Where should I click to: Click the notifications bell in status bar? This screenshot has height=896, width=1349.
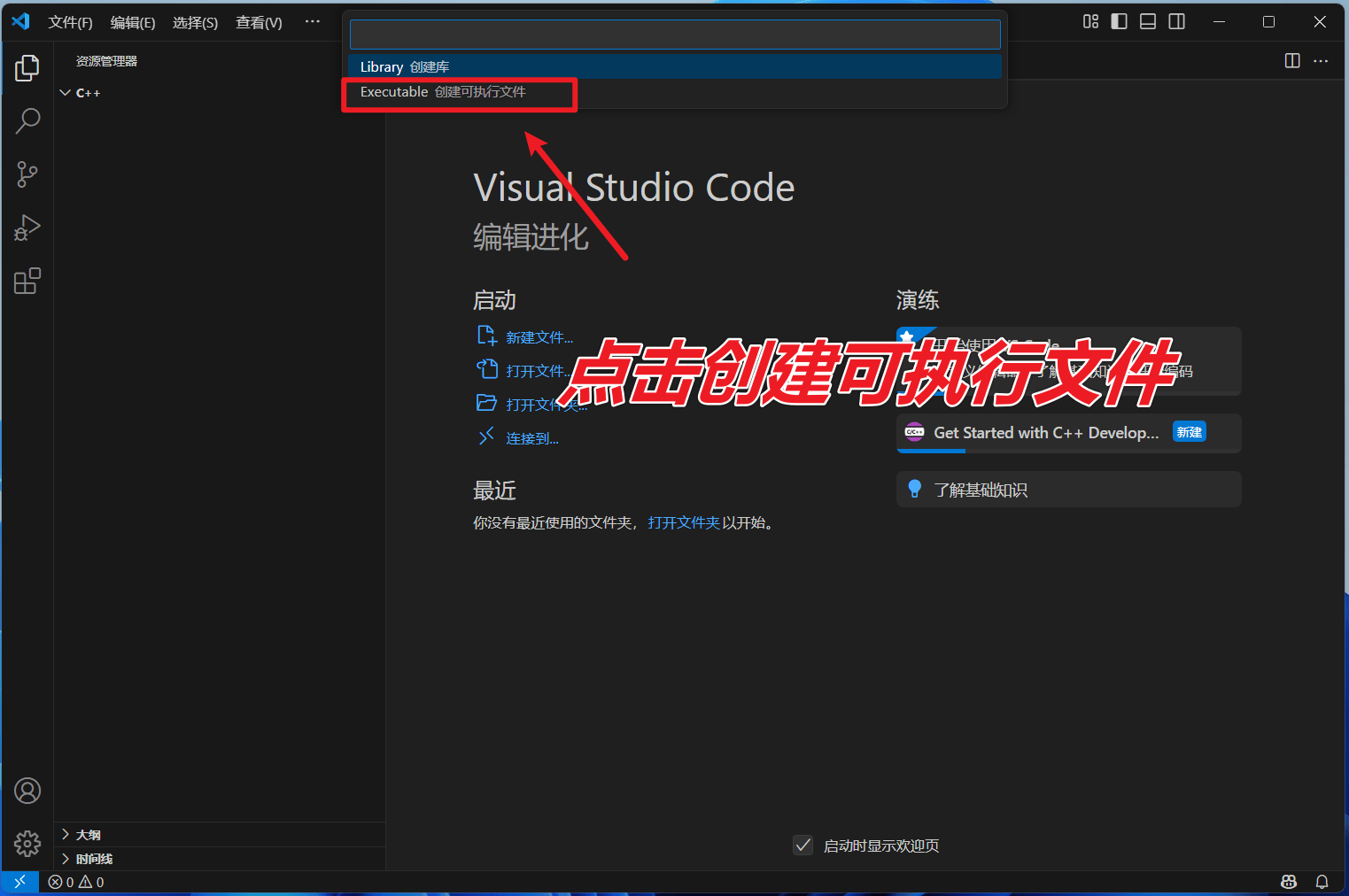(1322, 882)
